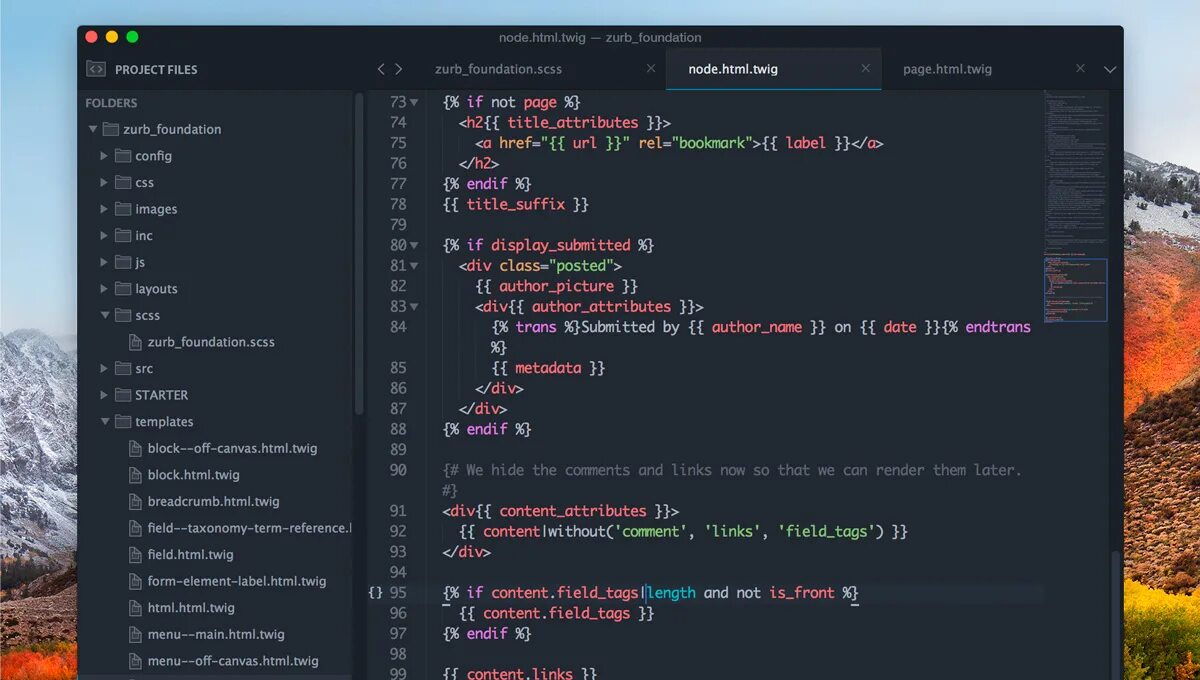Expand the layouts folder

104,289
